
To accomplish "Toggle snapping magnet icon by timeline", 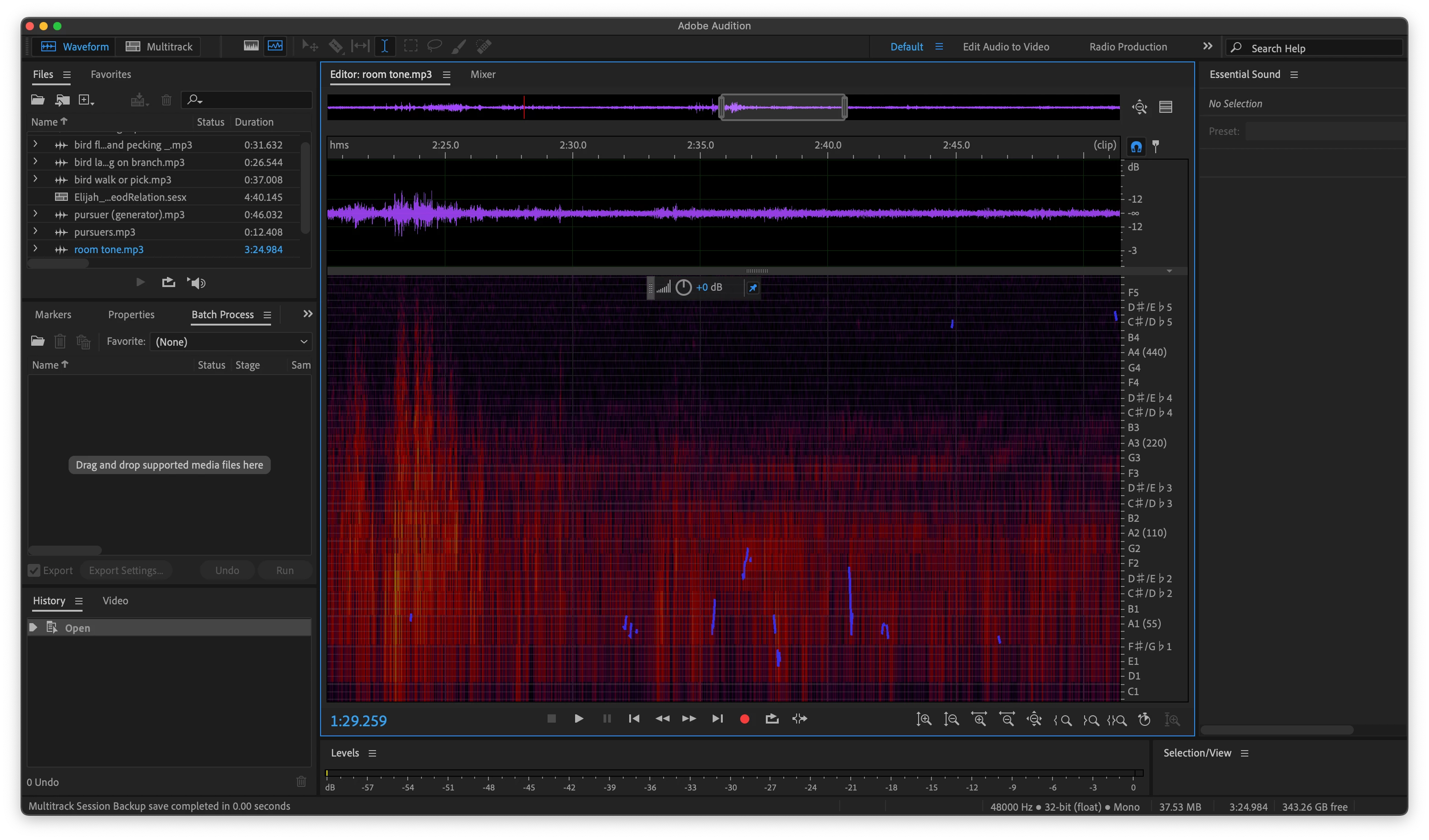I will [x=1136, y=147].
